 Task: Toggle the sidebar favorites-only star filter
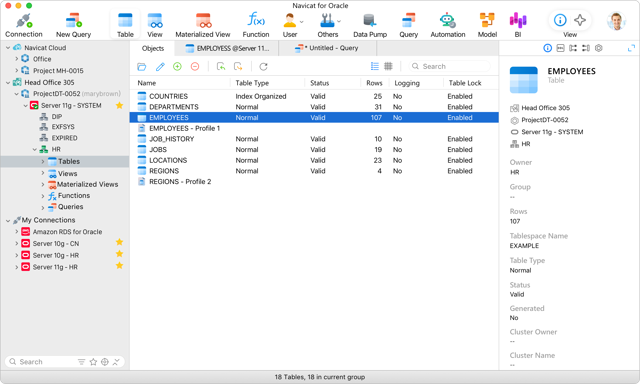coord(93,362)
